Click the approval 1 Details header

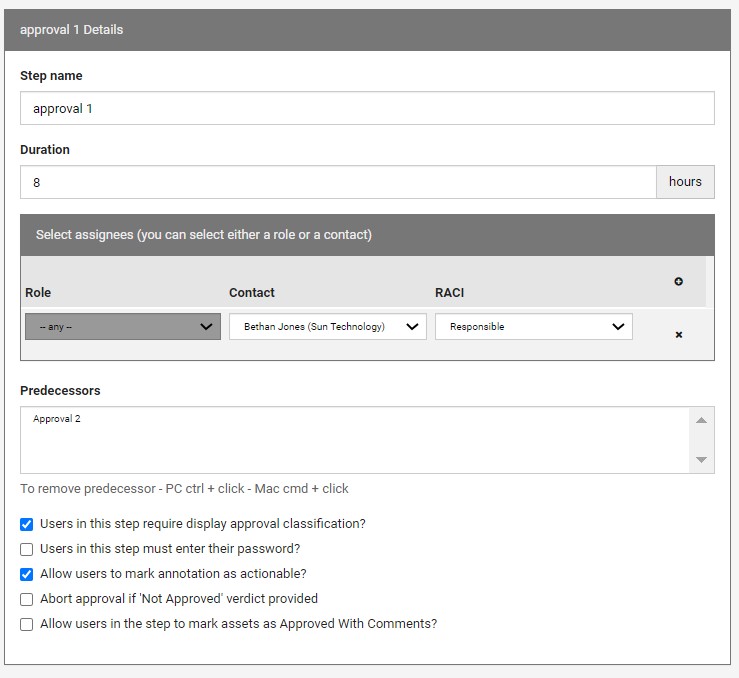(72, 30)
